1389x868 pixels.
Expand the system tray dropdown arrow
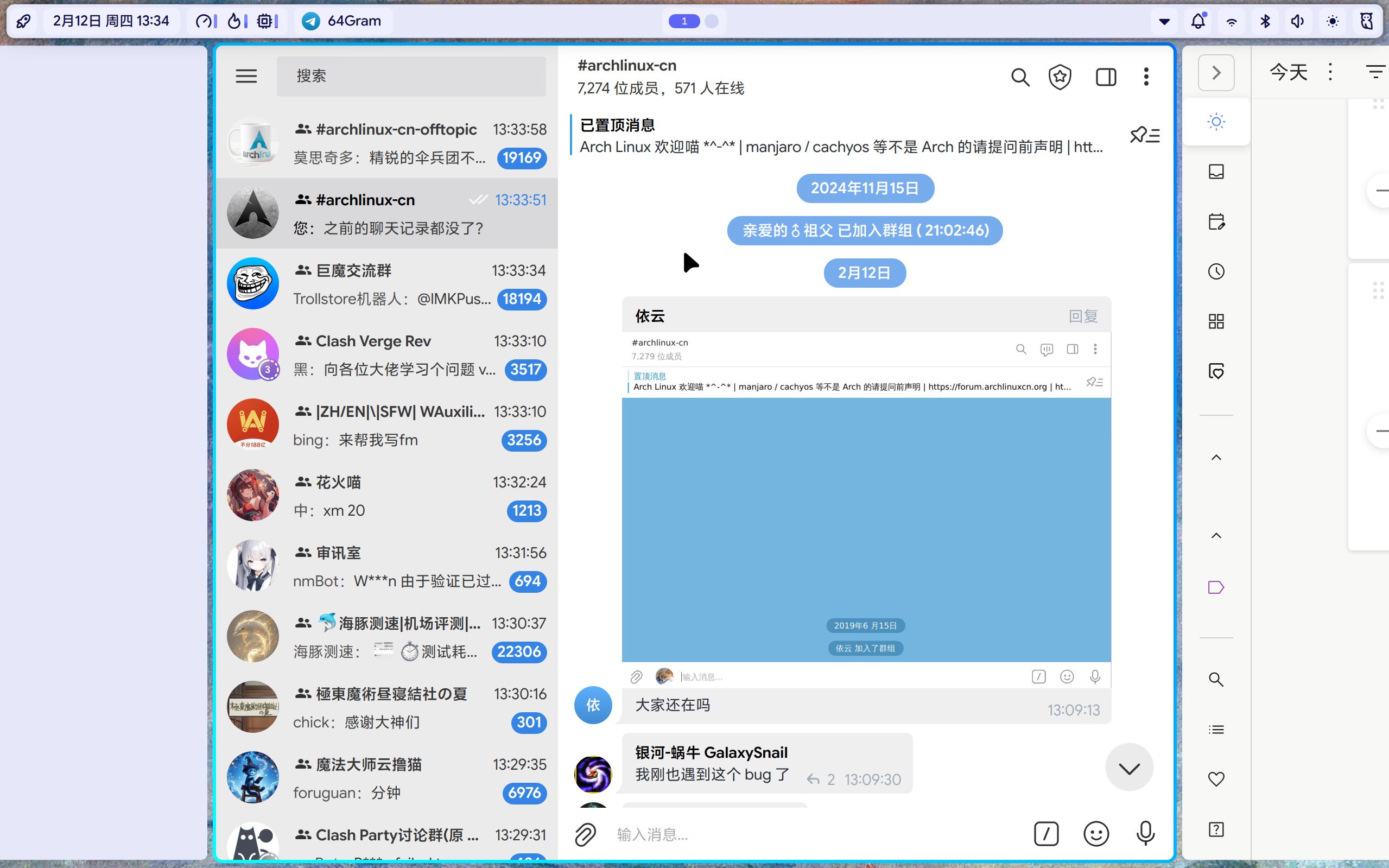[x=1164, y=21]
